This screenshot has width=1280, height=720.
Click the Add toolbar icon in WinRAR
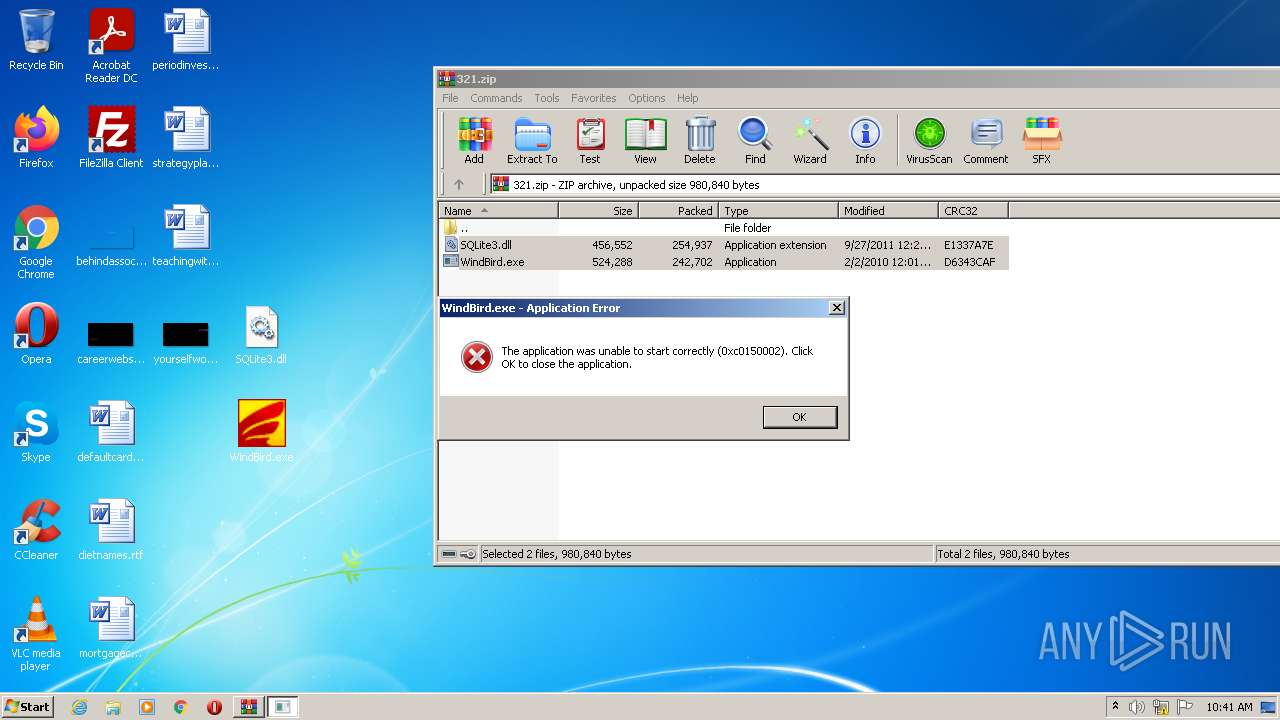(474, 141)
